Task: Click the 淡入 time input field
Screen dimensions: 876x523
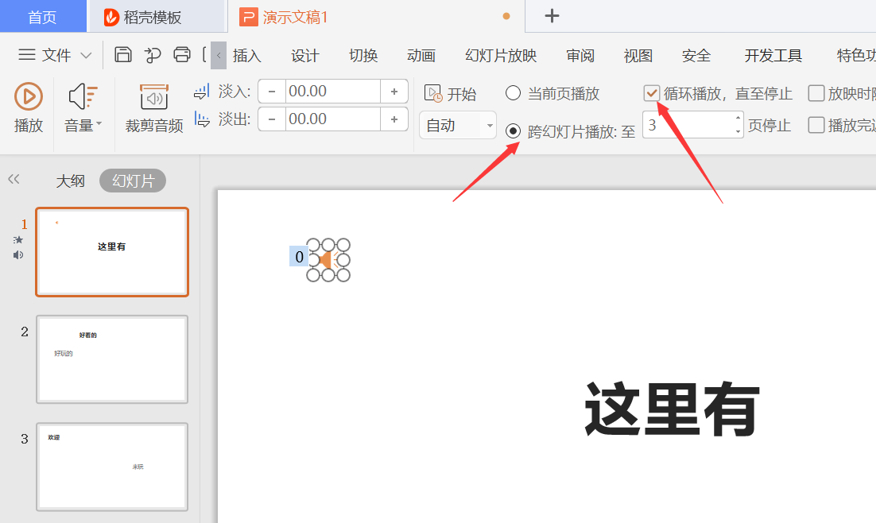Action: point(333,91)
